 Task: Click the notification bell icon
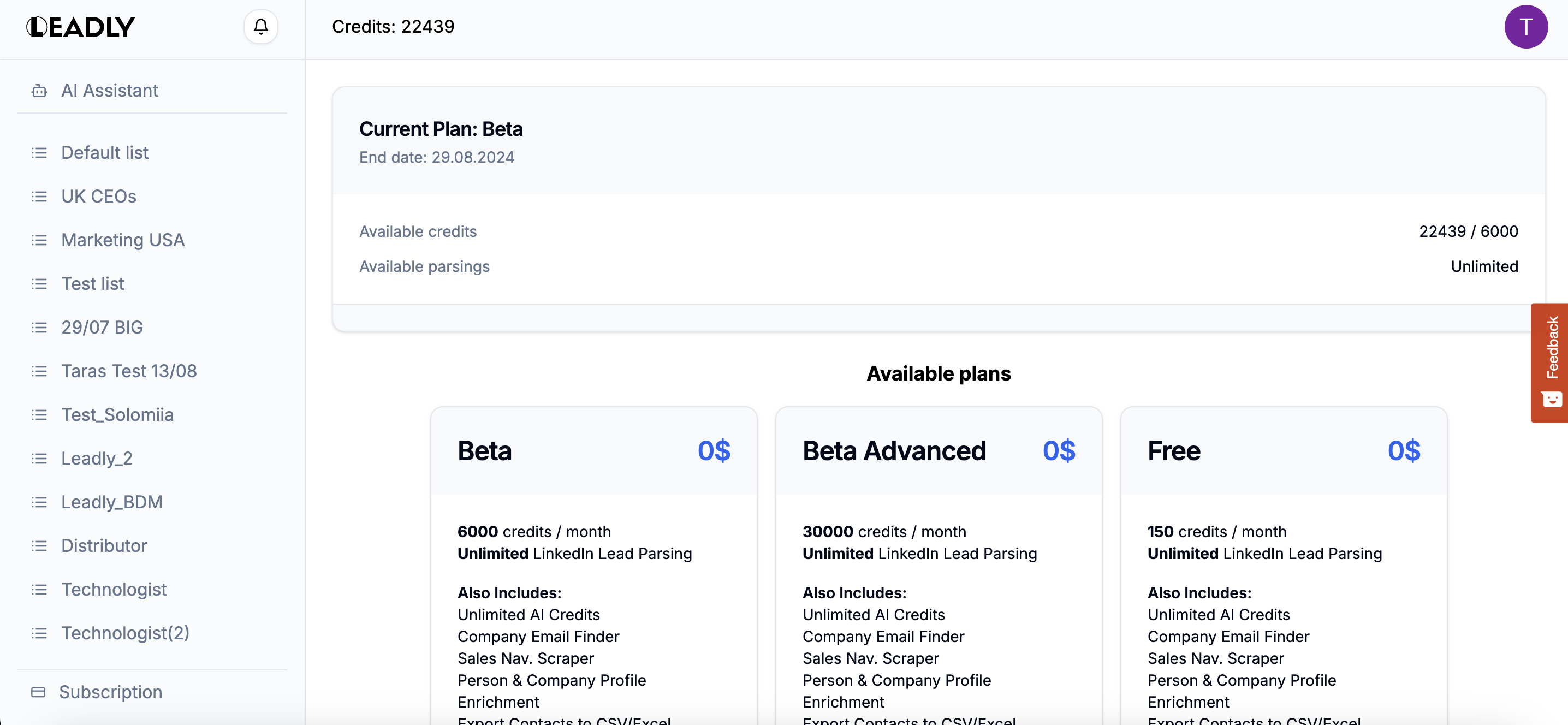pos(260,27)
